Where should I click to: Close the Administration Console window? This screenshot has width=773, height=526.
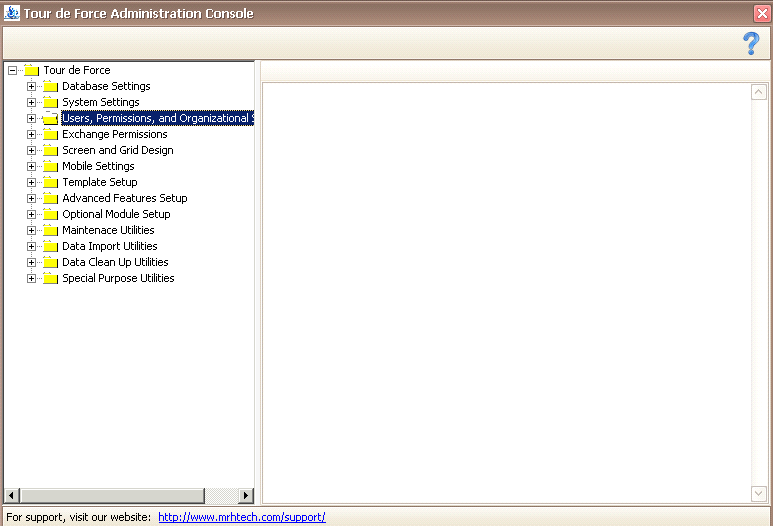tap(762, 13)
